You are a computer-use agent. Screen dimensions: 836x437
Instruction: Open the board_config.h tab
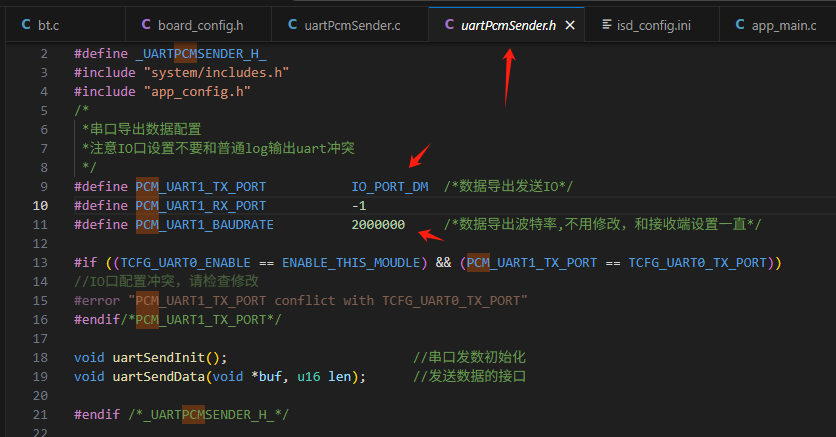[198, 25]
